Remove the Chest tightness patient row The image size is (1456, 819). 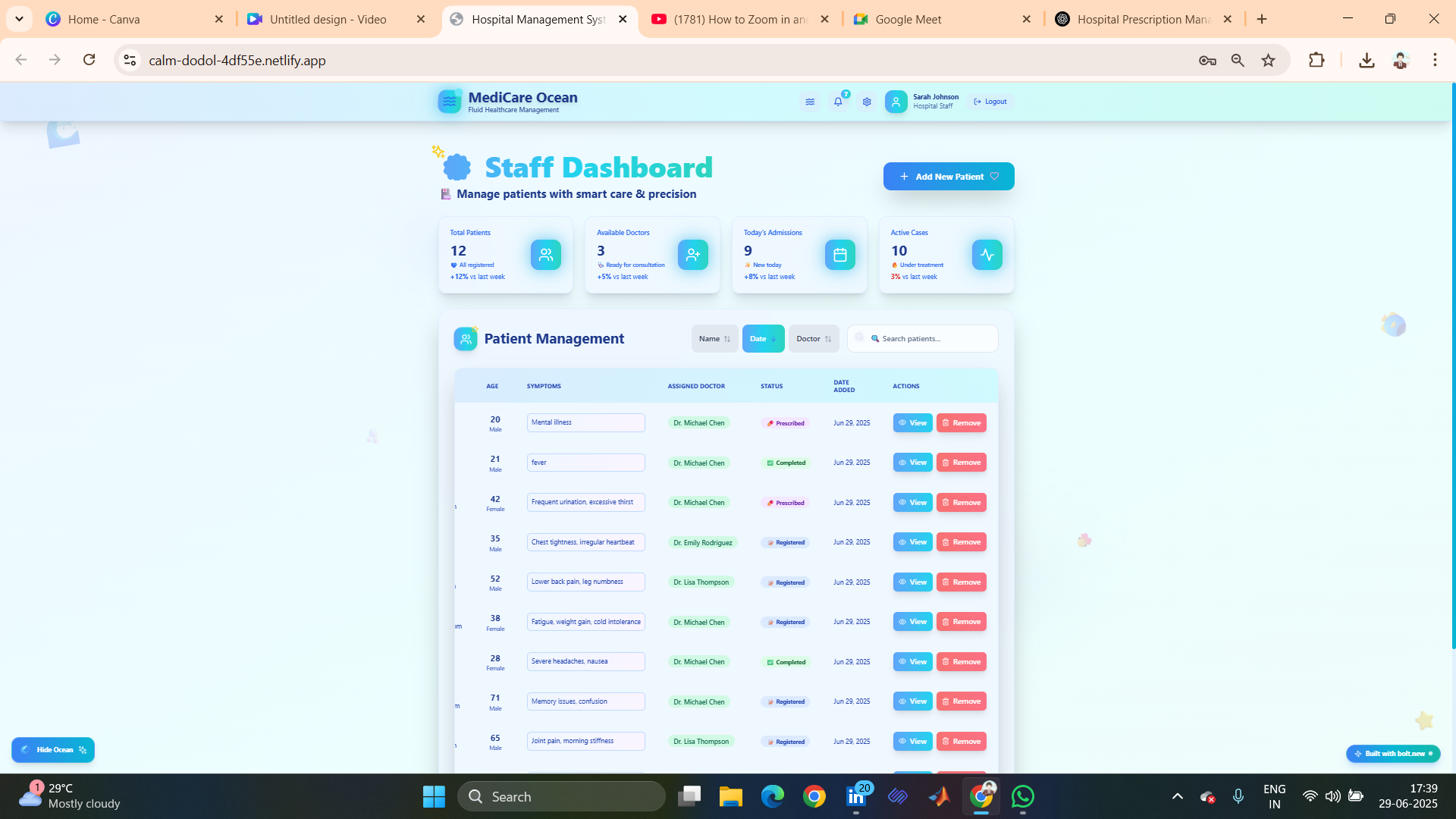(961, 542)
